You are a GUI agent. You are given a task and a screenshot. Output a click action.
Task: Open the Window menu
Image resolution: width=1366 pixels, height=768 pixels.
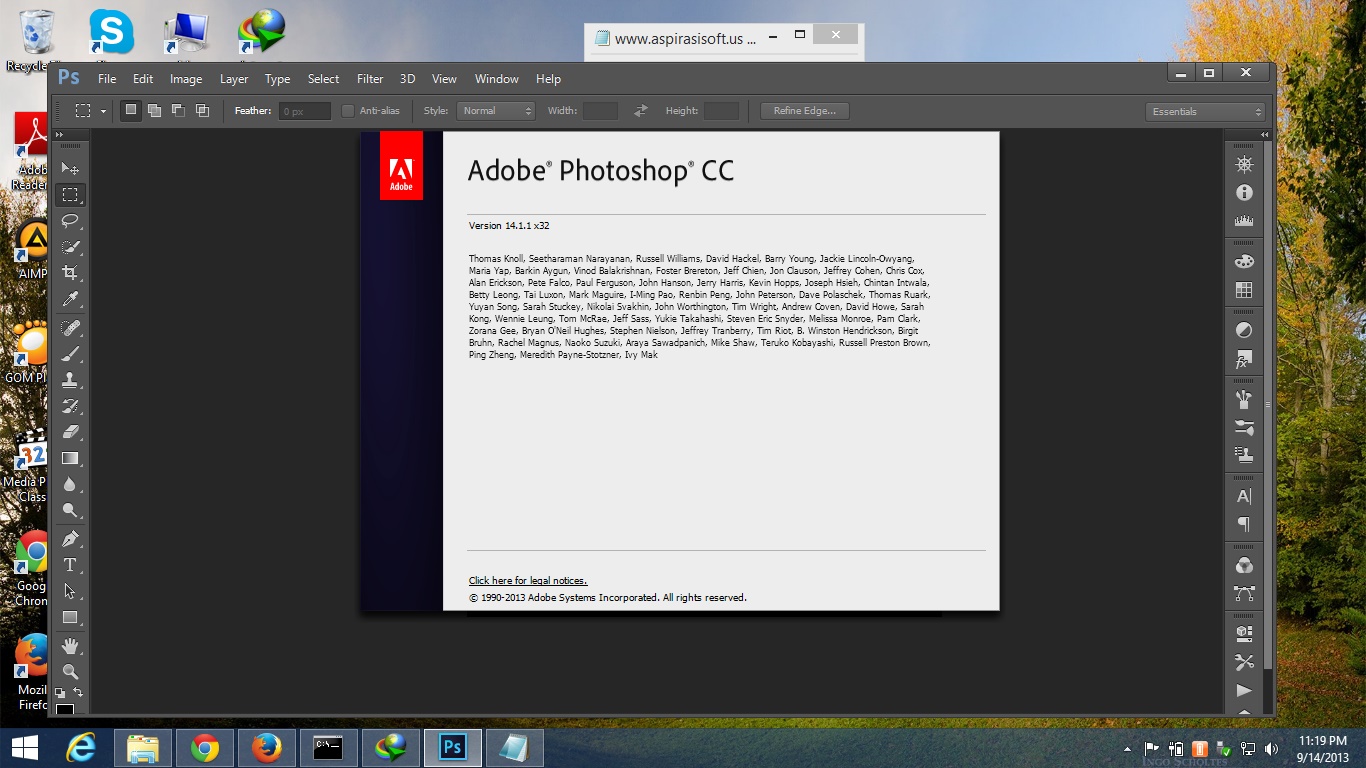(497, 79)
